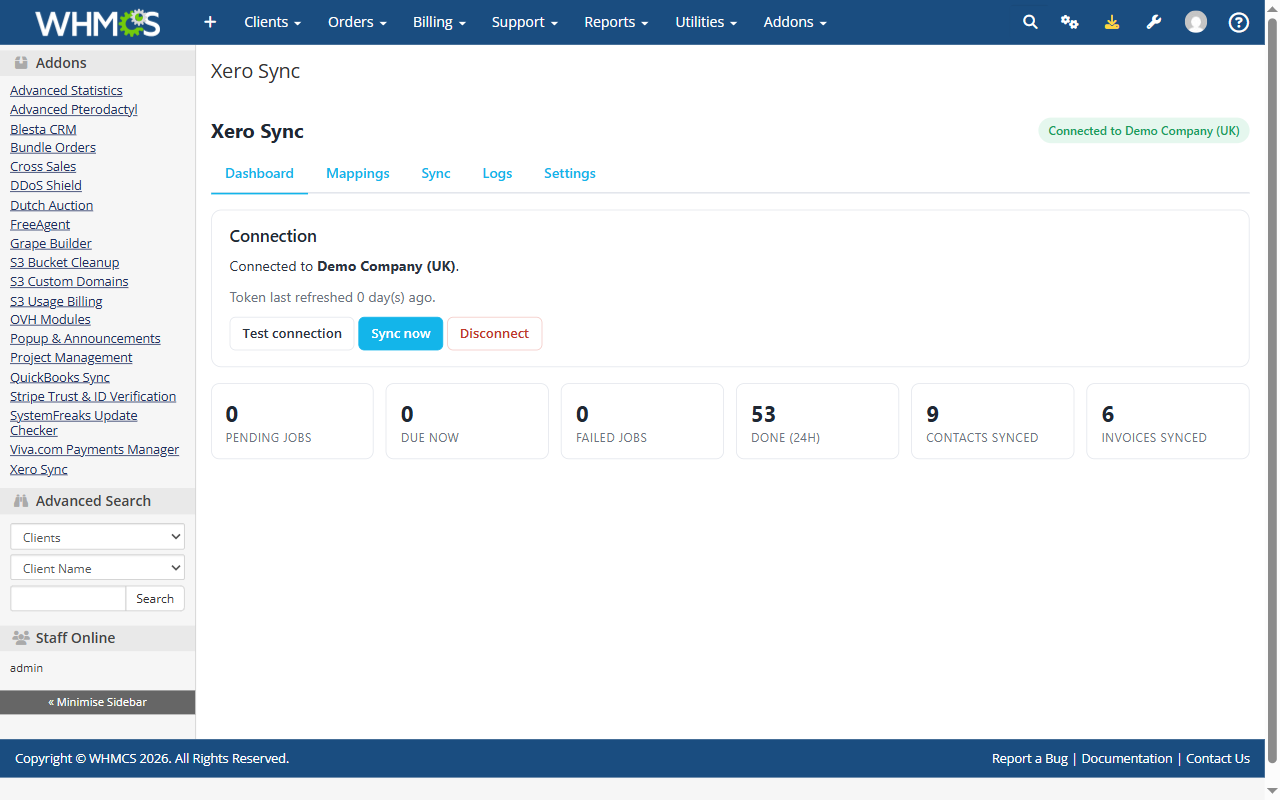Open the plus quick-add menu
The image size is (1280, 800).
(210, 22)
